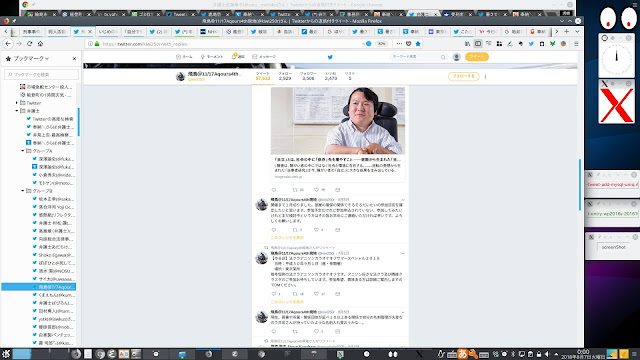The height and width of the screenshot is (360, 640).
Task: Click the page vertical scrollbar thumb
Action: point(580,184)
